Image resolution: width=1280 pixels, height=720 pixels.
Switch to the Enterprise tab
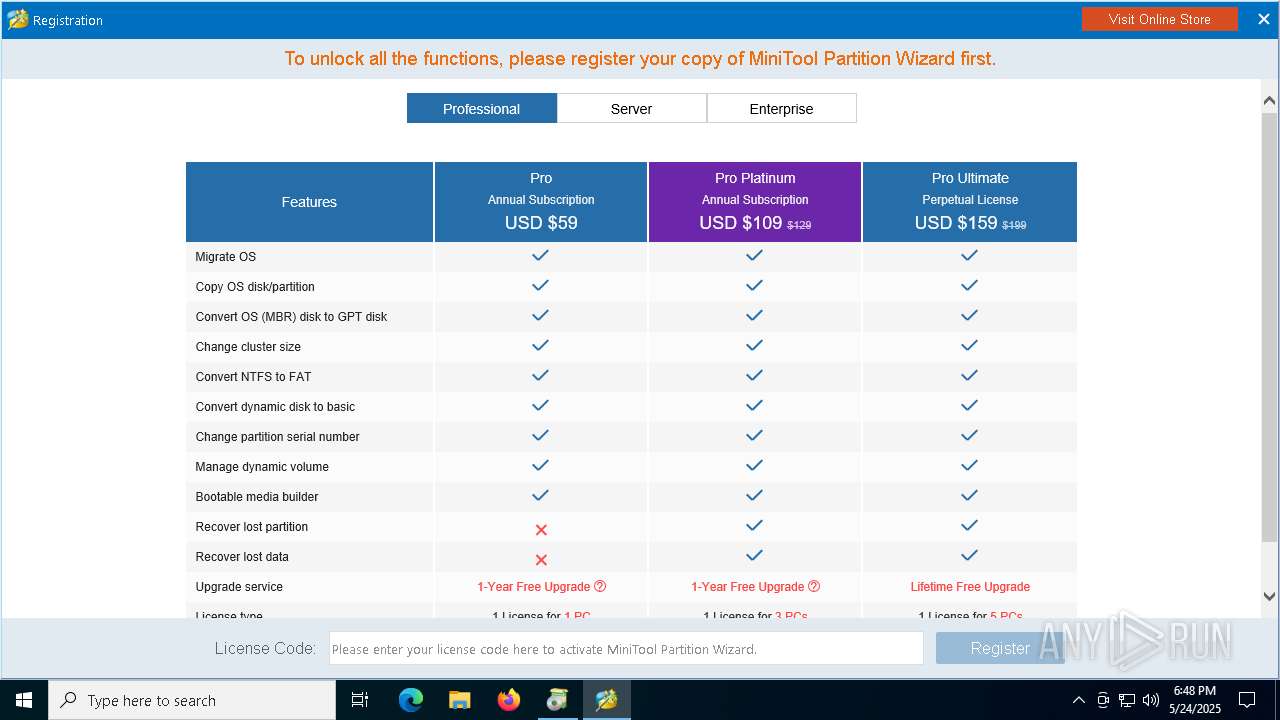(781, 108)
